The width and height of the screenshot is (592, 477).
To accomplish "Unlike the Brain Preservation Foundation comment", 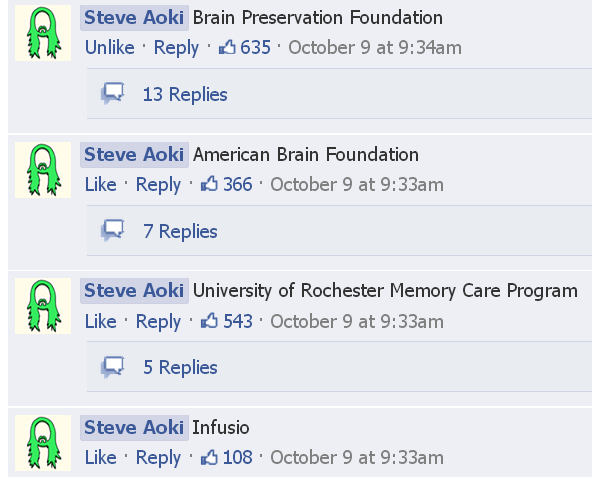I will (x=110, y=48).
